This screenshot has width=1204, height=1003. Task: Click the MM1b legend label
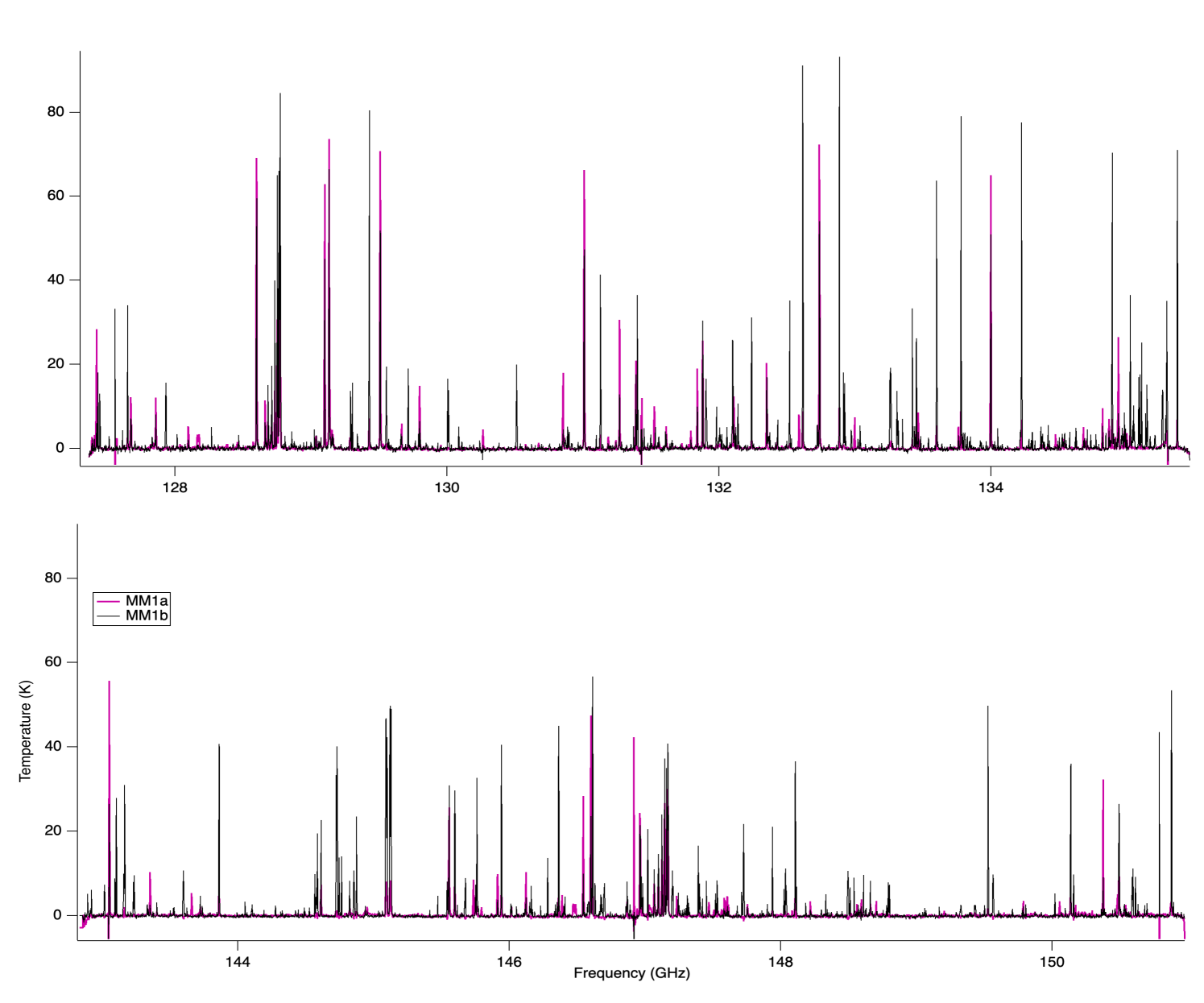[147, 616]
